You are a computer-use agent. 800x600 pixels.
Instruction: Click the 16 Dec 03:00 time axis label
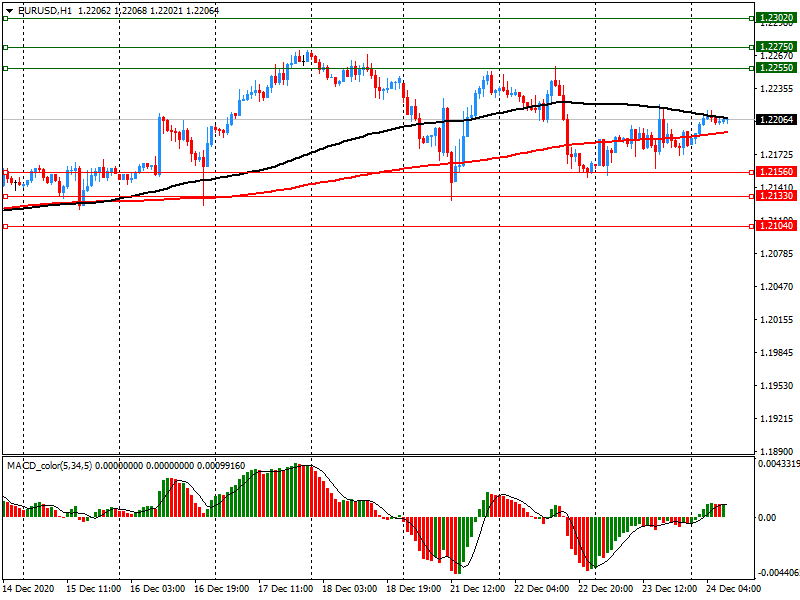tap(158, 589)
